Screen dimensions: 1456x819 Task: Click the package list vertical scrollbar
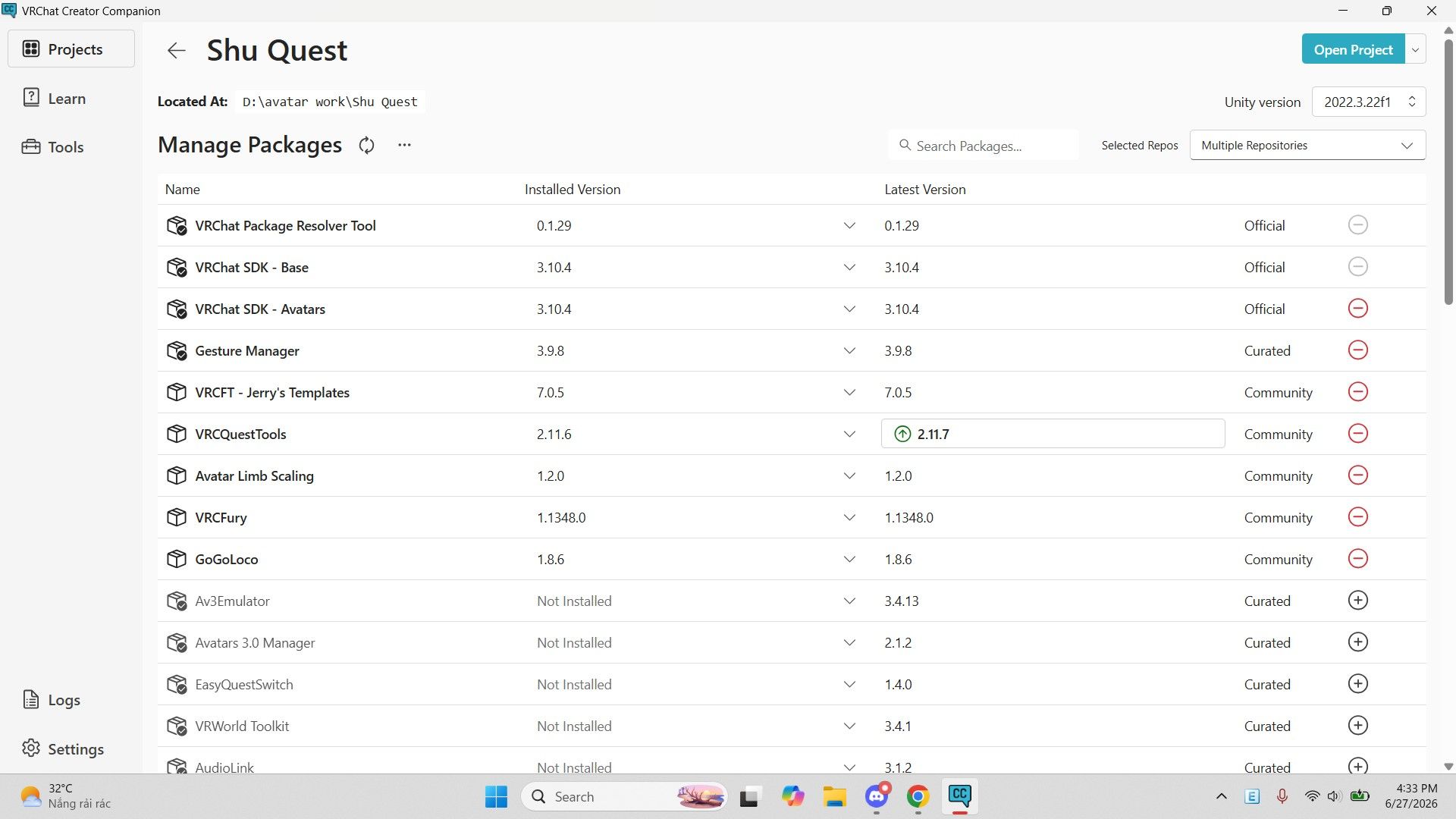[1448, 171]
